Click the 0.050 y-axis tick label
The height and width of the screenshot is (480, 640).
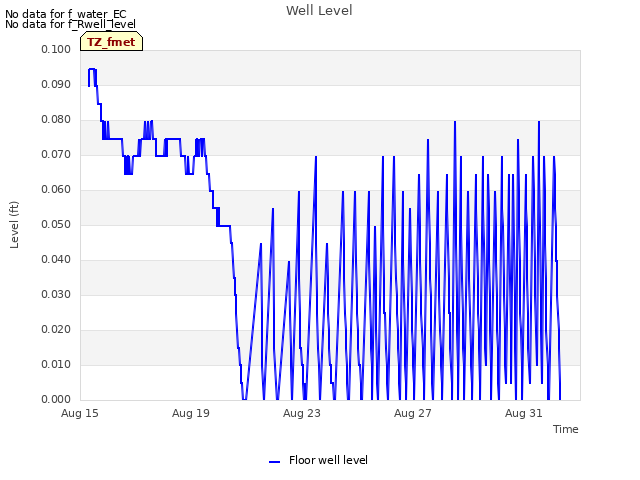pyautogui.click(x=56, y=224)
